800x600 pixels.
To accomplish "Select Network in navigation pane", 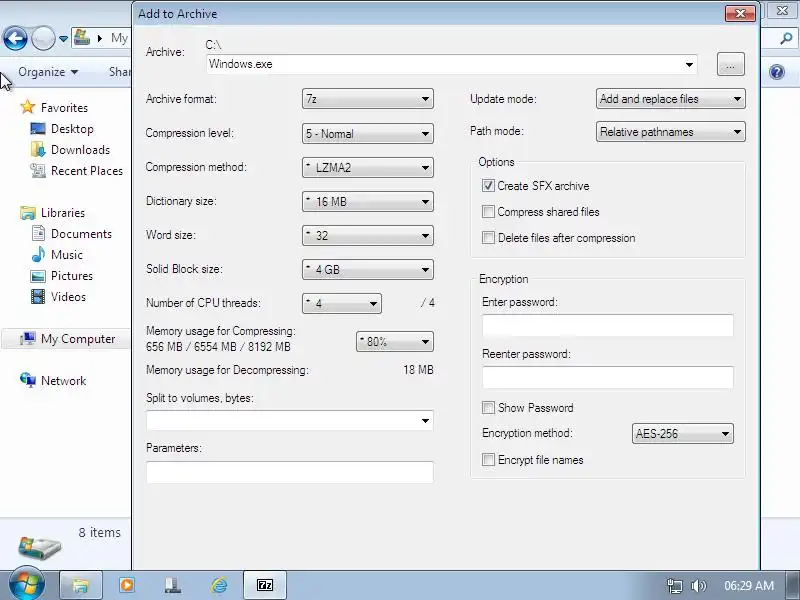I will pos(53,381).
